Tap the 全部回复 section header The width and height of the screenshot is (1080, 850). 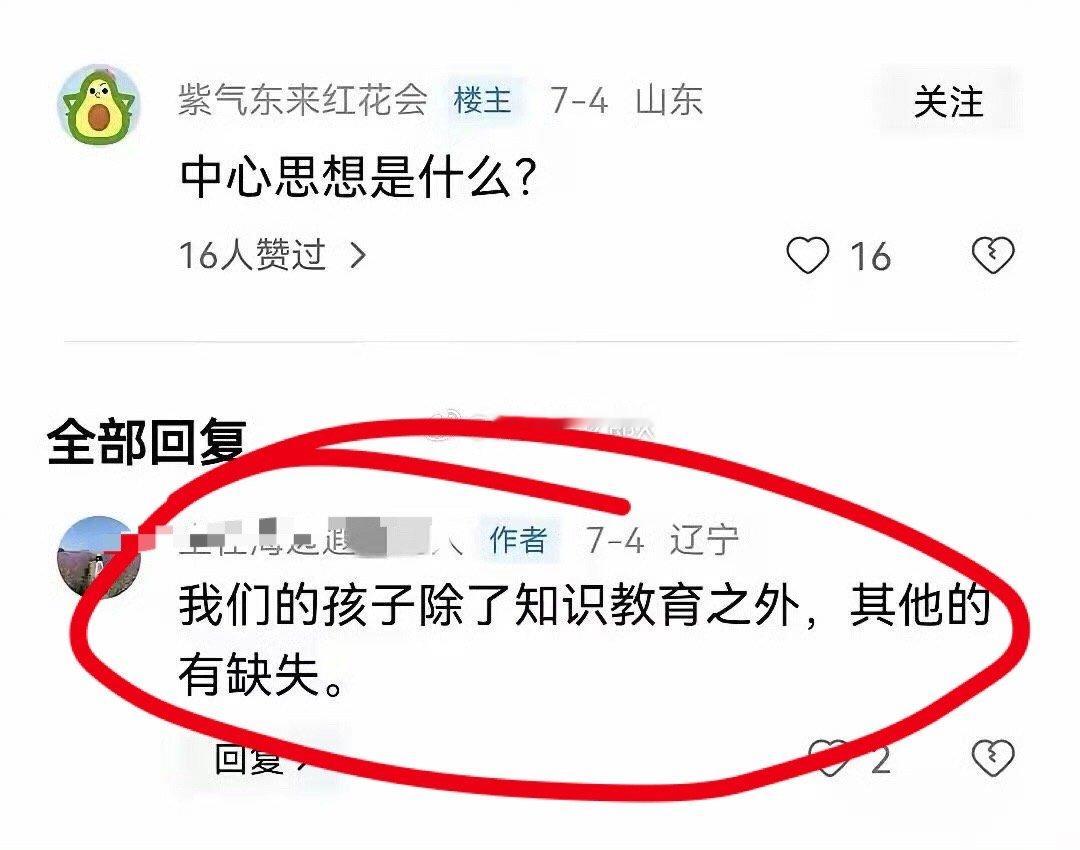pyautogui.click(x=147, y=442)
